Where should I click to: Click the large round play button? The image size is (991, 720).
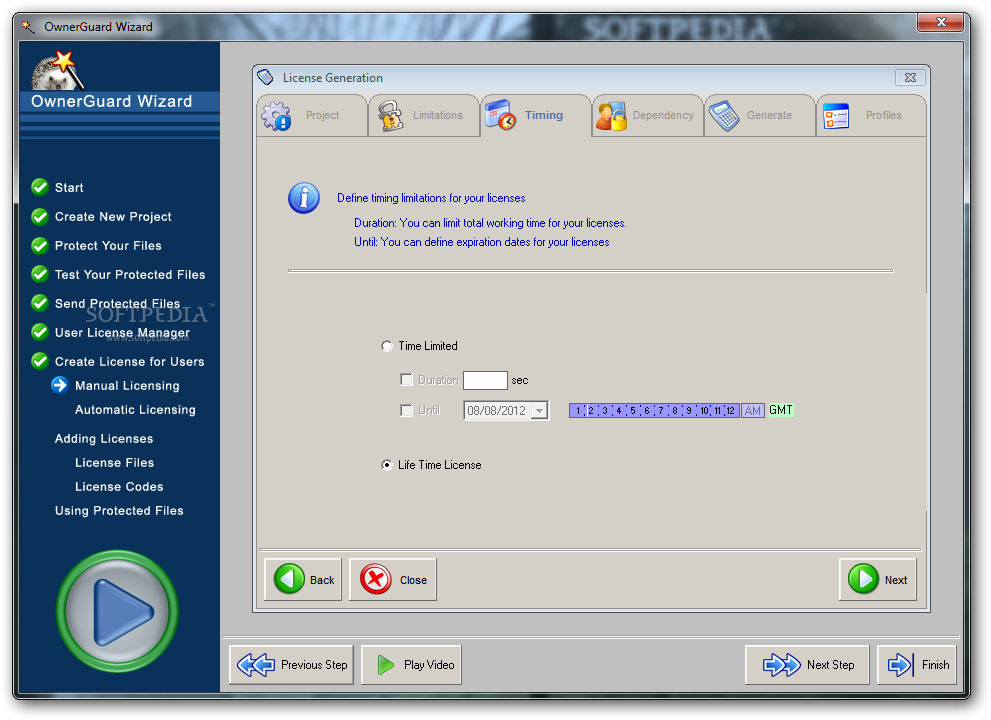coord(118,612)
